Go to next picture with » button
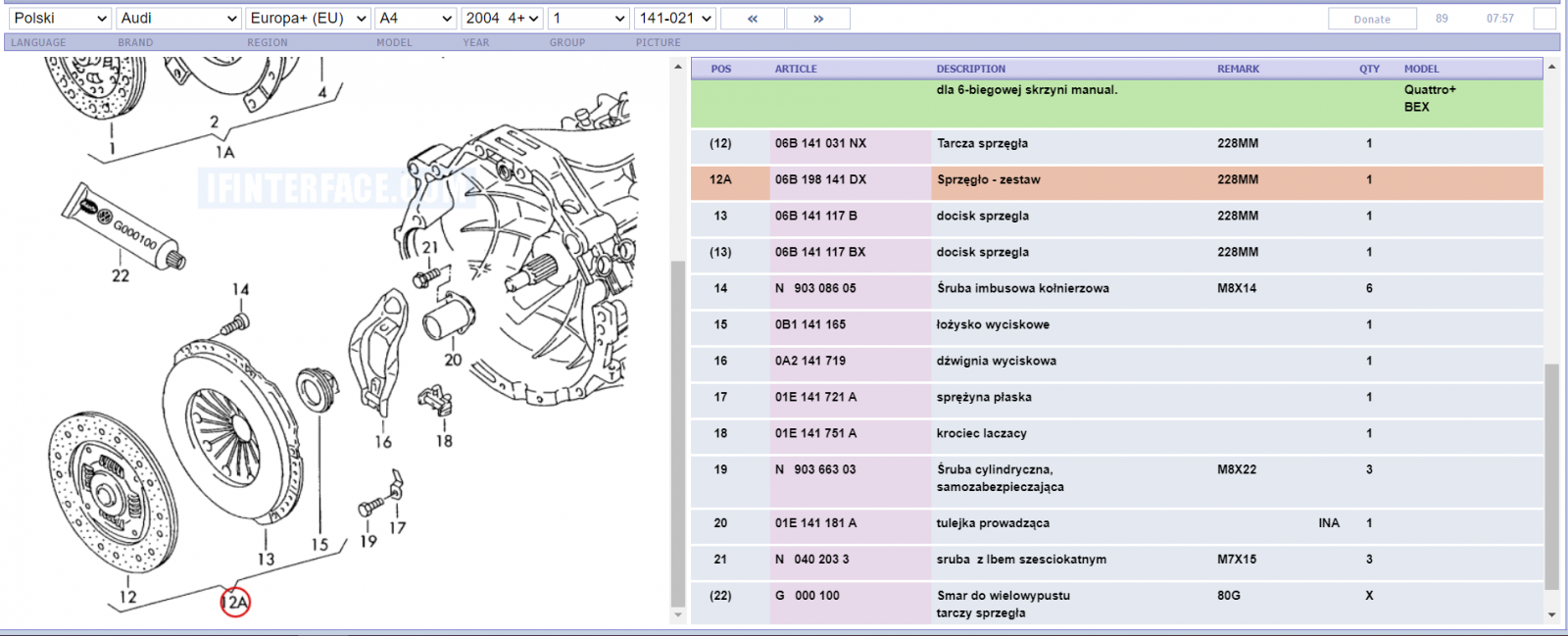The width and height of the screenshot is (1568, 636). (x=818, y=19)
